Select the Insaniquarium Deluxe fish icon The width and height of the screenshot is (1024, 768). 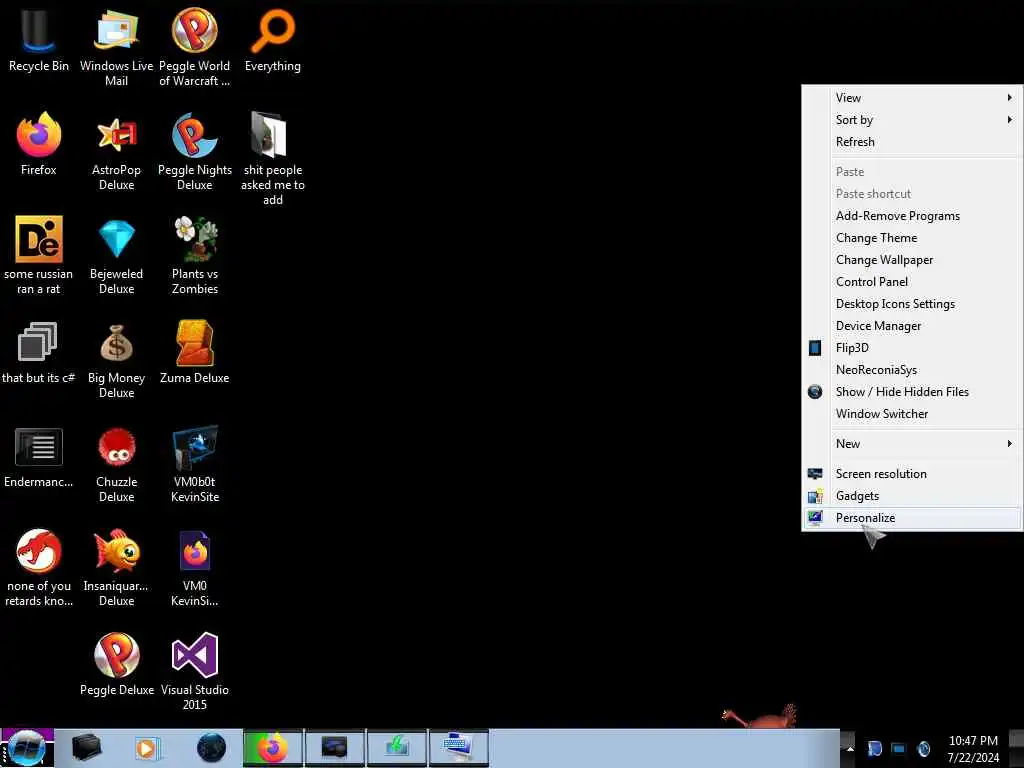(116, 568)
